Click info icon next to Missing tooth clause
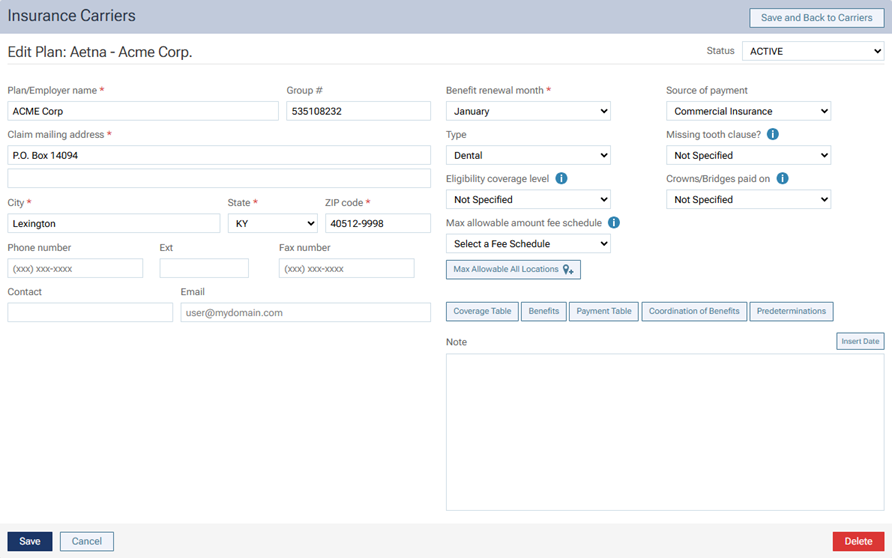The width and height of the screenshot is (892, 558). point(773,134)
